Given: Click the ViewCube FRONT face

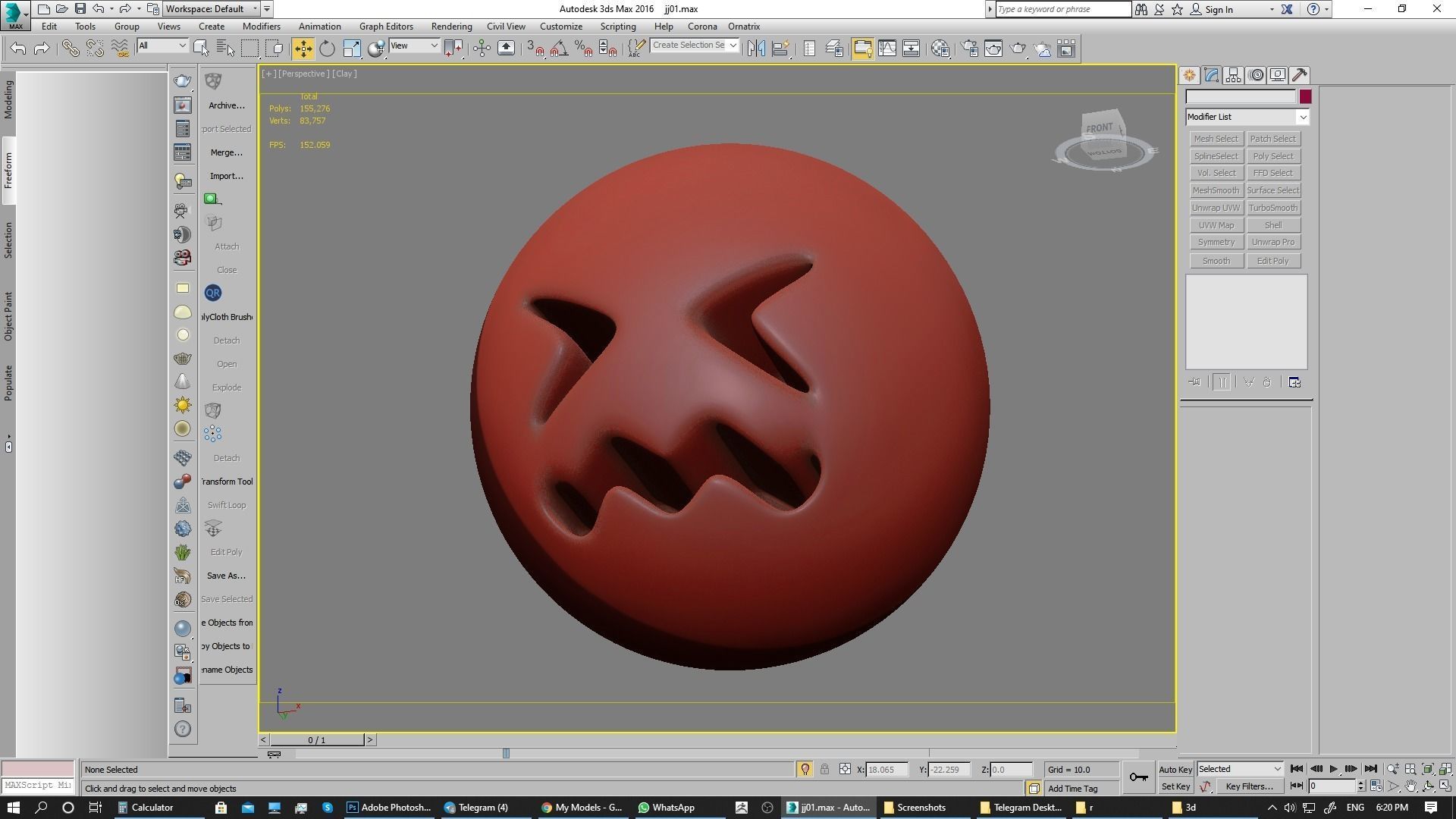Looking at the screenshot, I should pyautogui.click(x=1101, y=128).
